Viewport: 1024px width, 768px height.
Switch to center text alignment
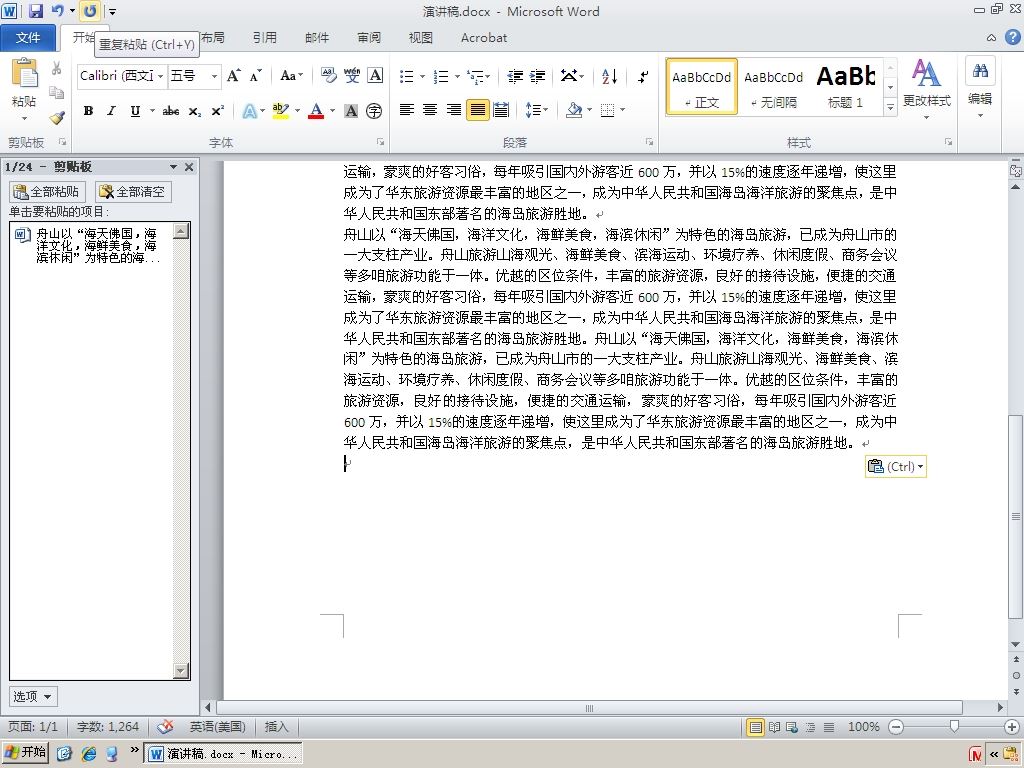pyautogui.click(x=430, y=110)
